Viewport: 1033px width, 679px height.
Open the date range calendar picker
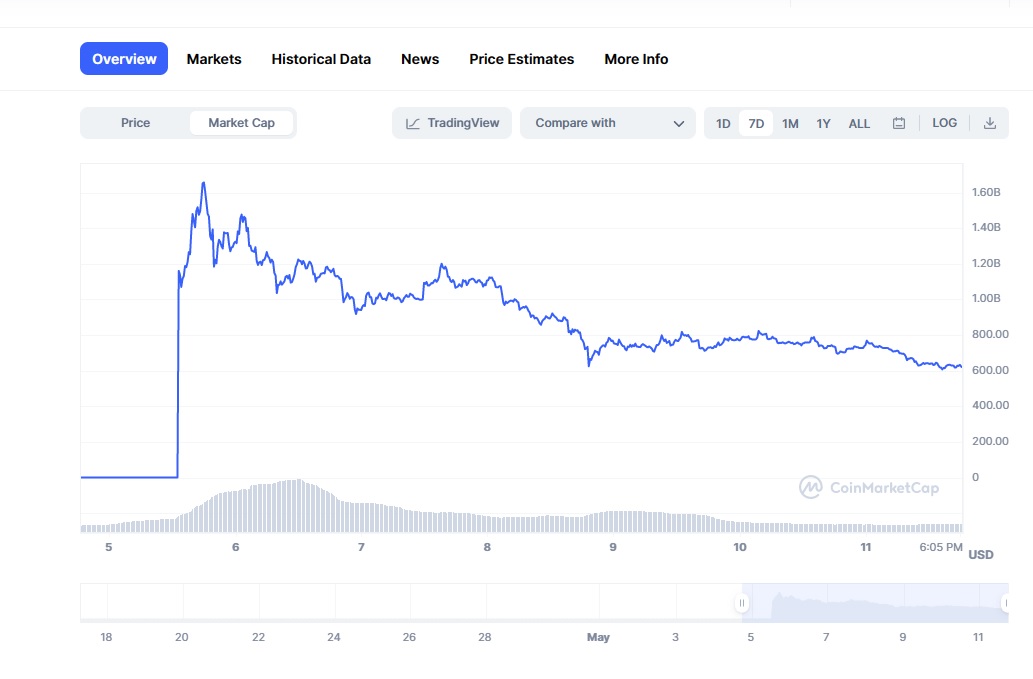click(x=898, y=122)
